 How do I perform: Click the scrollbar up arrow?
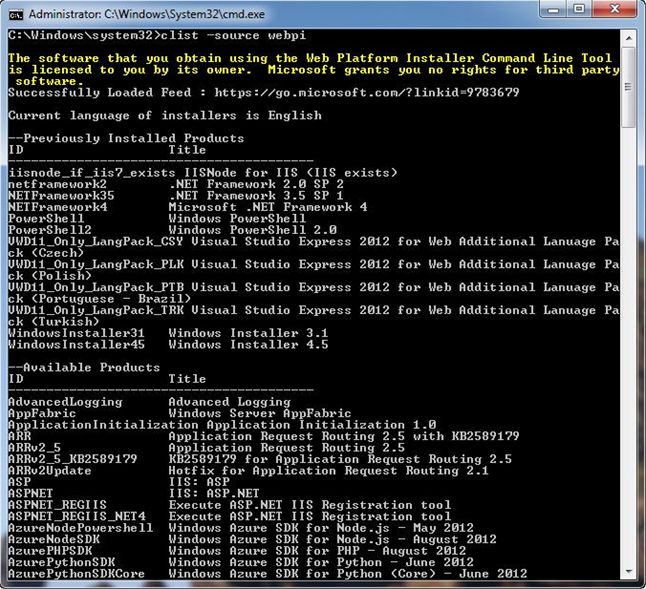click(x=629, y=37)
